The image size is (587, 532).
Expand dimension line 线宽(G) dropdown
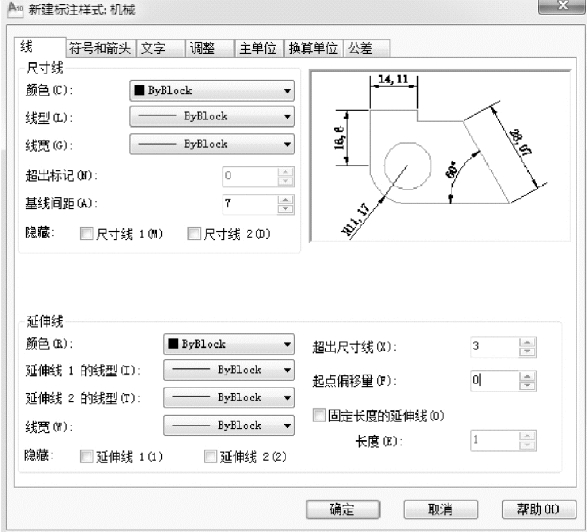pyautogui.click(x=212, y=144)
